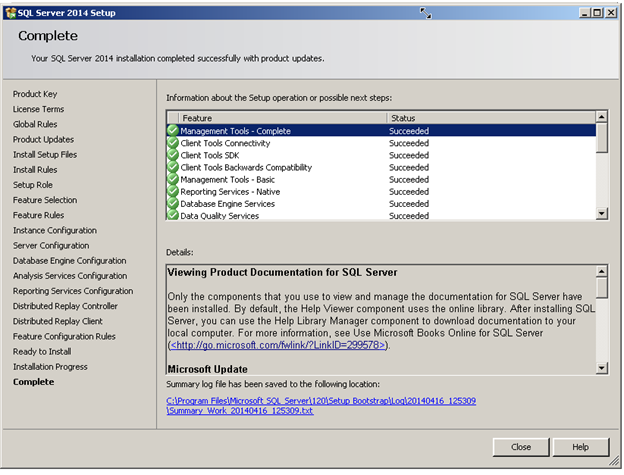Click the Product Updates step
This screenshot has width=624, height=475.
43,139
